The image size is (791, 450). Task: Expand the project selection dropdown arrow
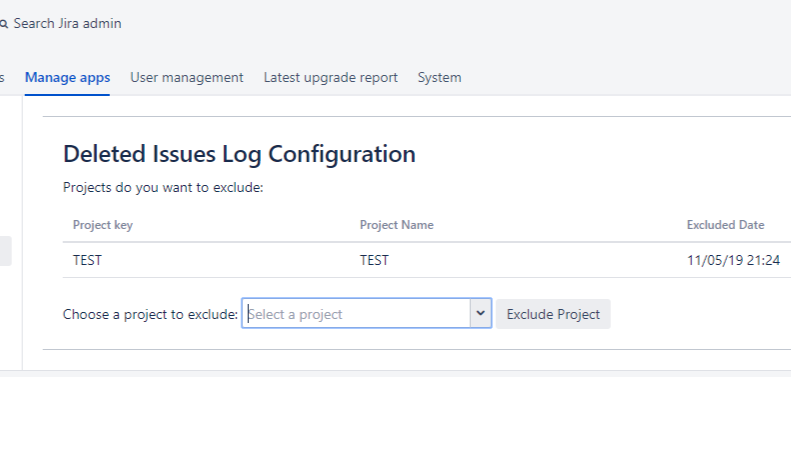coord(481,314)
